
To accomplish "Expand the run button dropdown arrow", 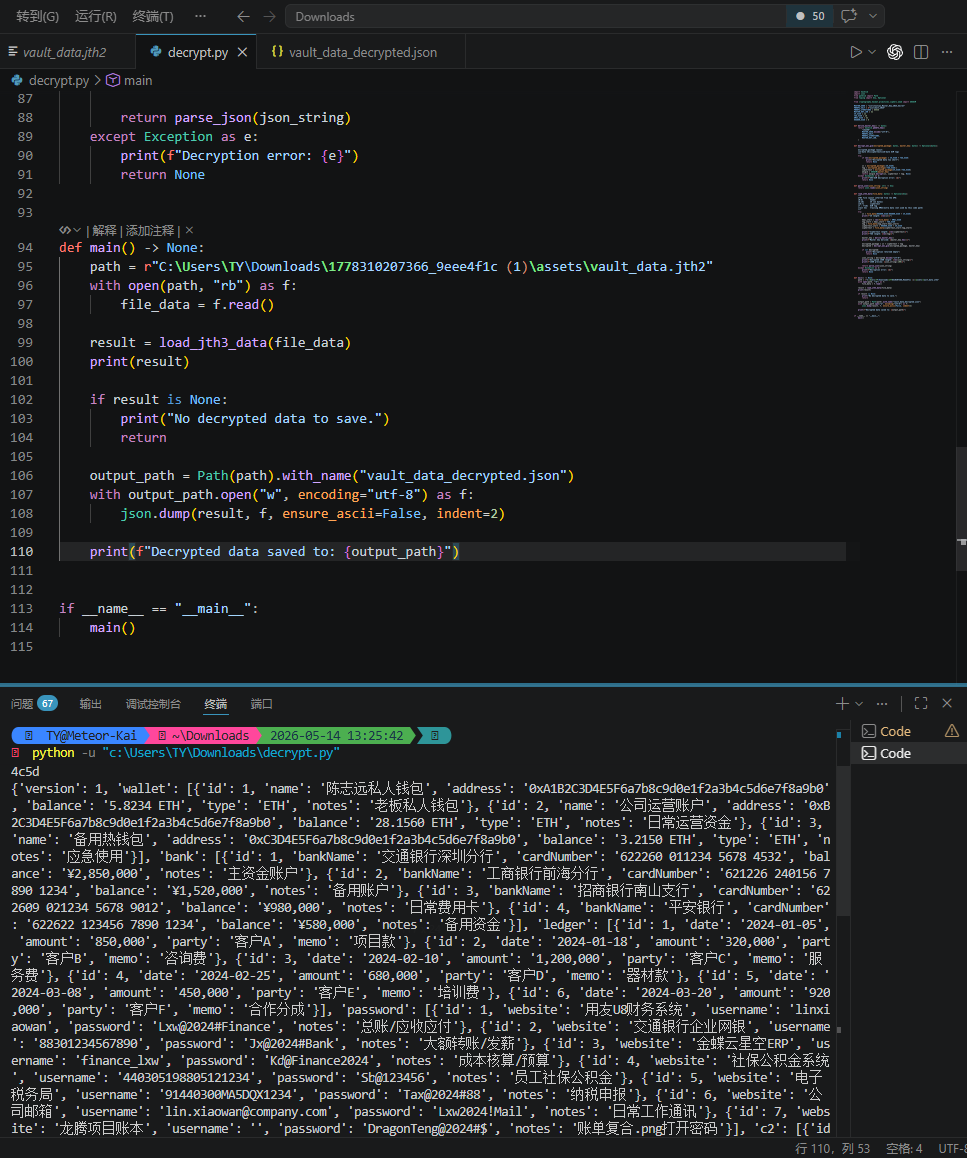I will [x=872, y=52].
